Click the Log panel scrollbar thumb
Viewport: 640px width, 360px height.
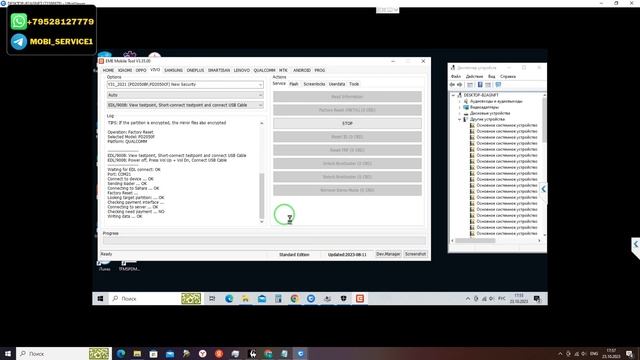pos(262,196)
